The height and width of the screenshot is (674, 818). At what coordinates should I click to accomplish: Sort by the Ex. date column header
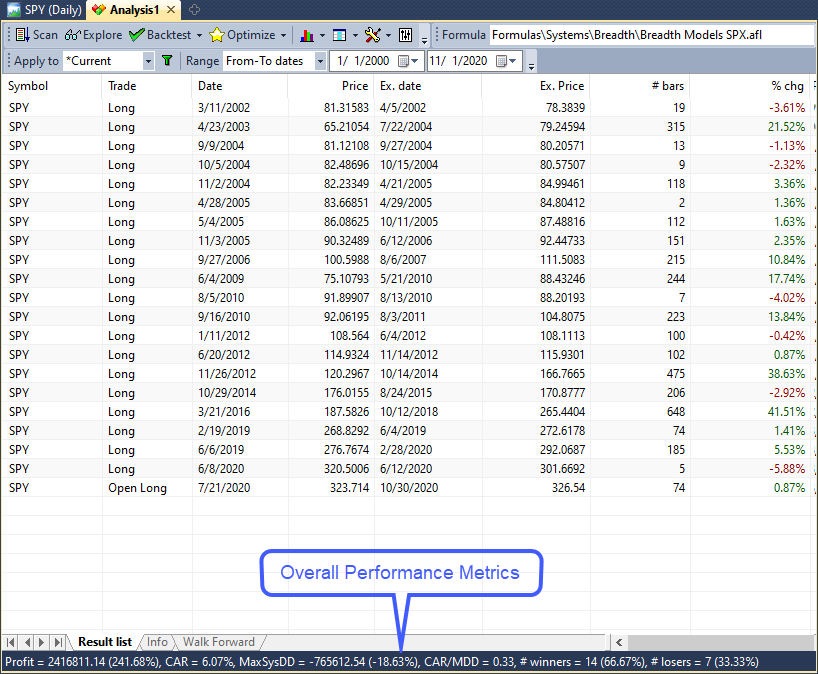pyautogui.click(x=427, y=86)
